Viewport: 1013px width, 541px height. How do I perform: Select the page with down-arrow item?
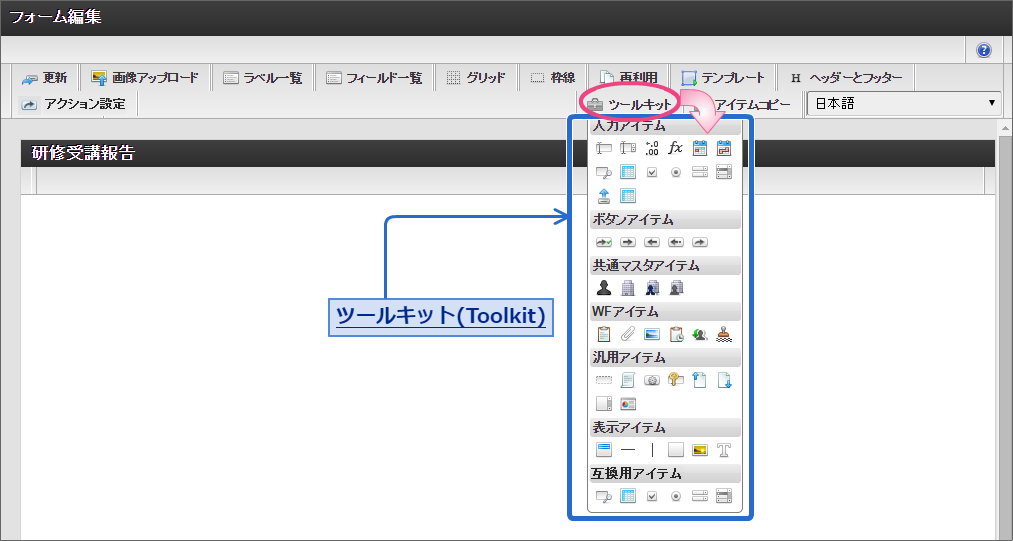point(724,380)
